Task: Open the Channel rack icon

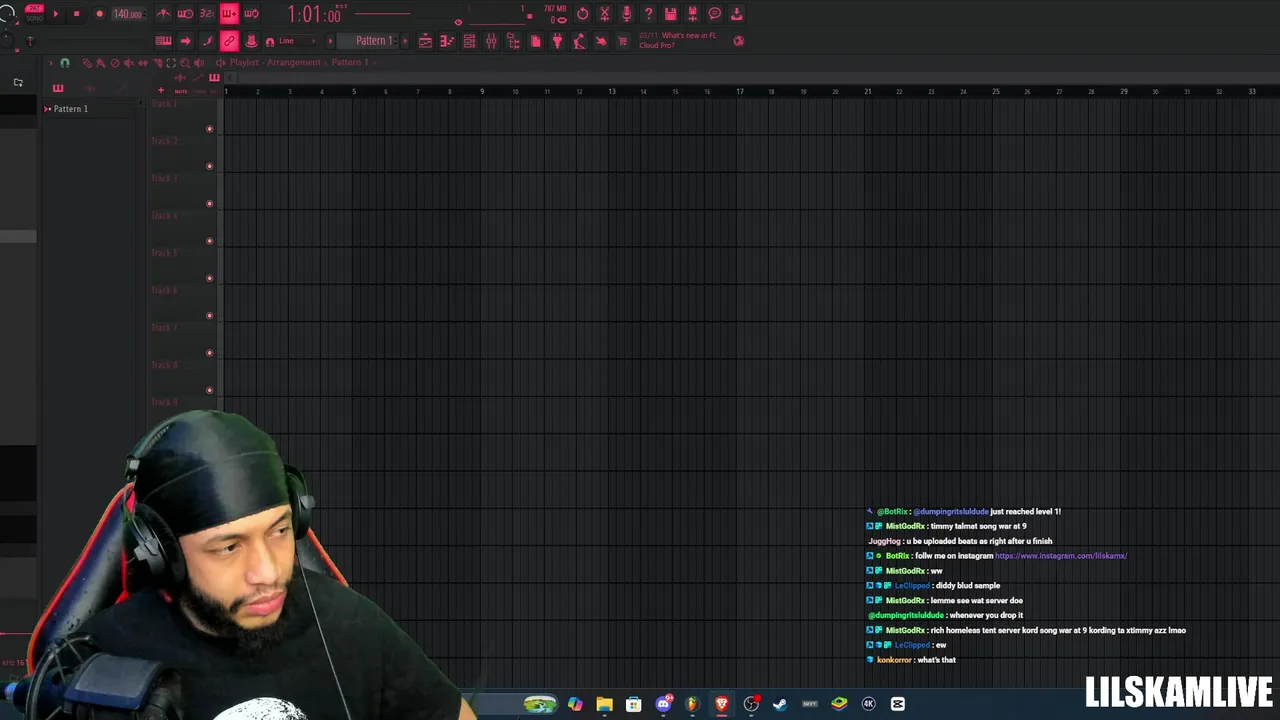Action: pyautogui.click(x=469, y=41)
